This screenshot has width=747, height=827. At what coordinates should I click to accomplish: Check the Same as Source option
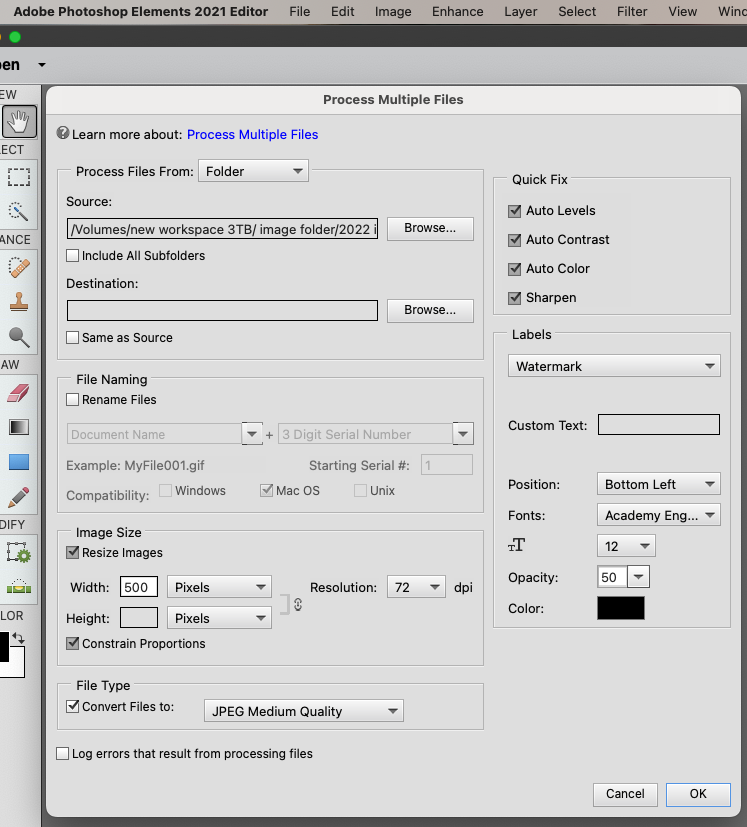[72, 338]
